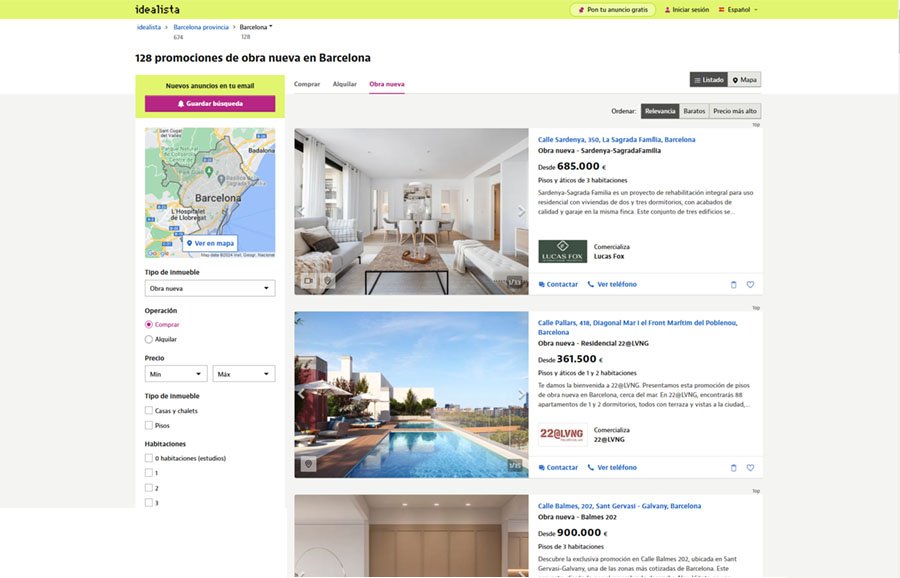Check the Pisos checkbox

pyautogui.click(x=149, y=425)
